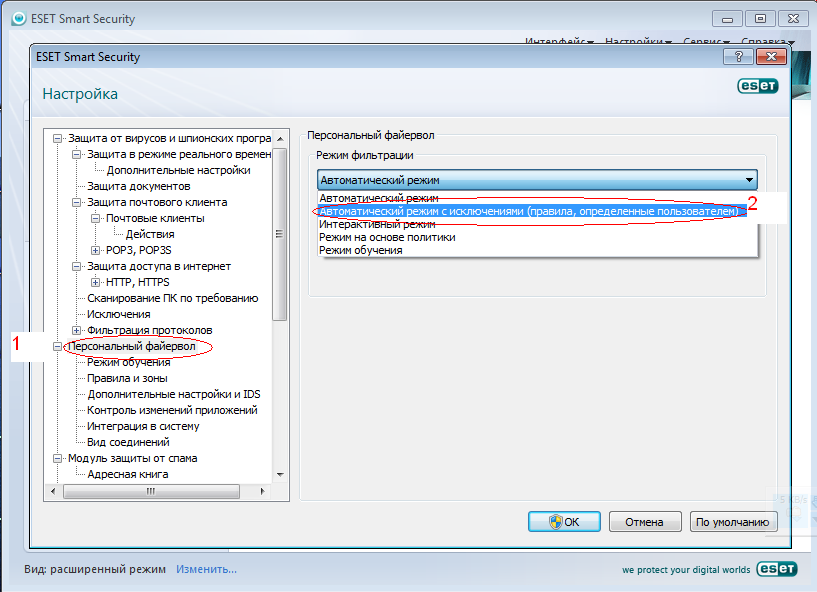Collapse 'Персональный файервол' node

coord(57,347)
